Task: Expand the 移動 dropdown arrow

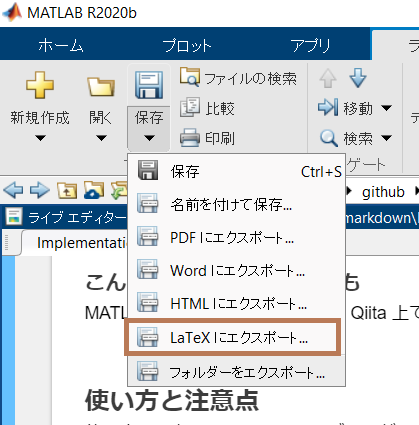Action: pyautogui.click(x=386, y=108)
